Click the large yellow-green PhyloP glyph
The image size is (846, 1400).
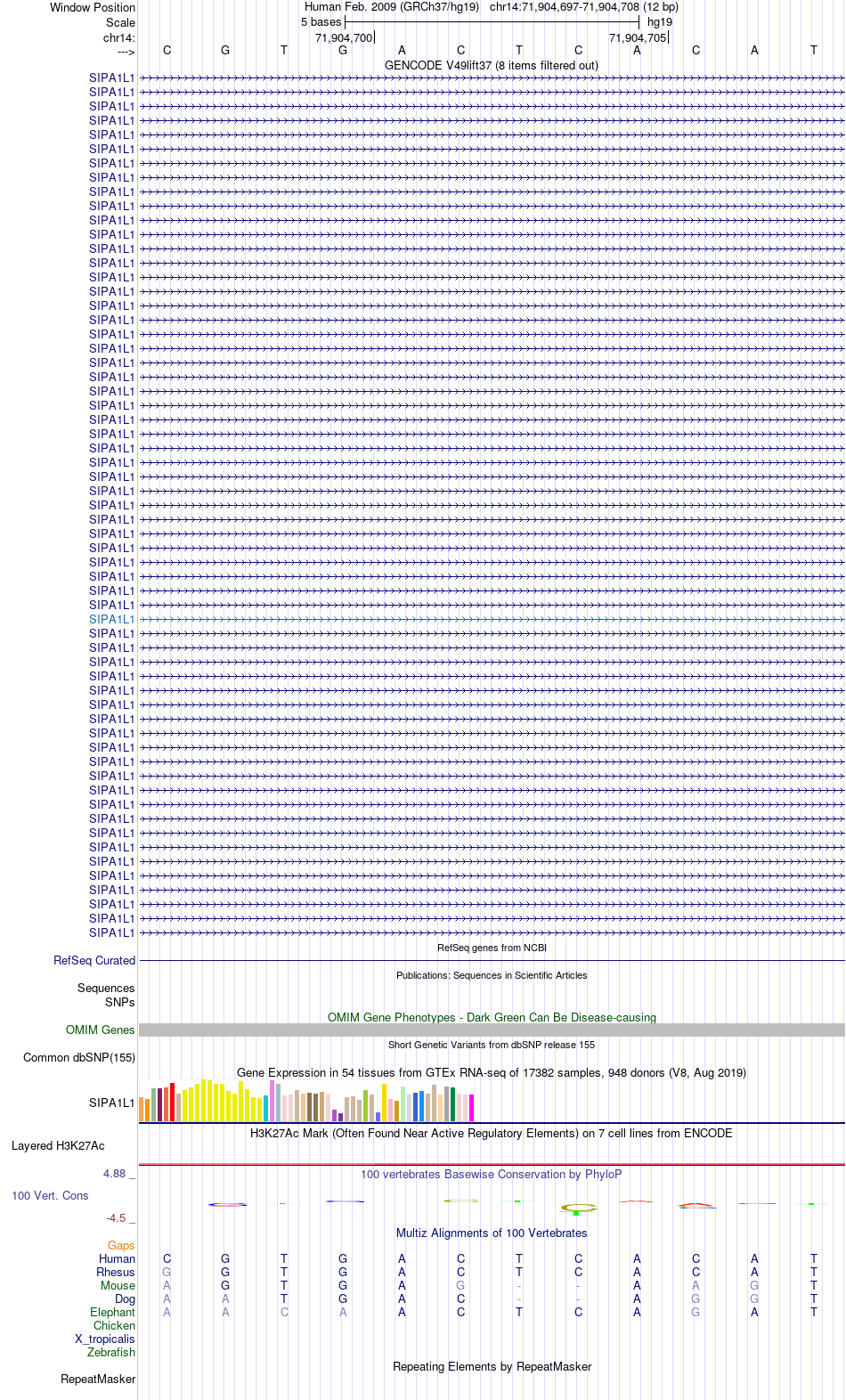pyautogui.click(x=578, y=1209)
